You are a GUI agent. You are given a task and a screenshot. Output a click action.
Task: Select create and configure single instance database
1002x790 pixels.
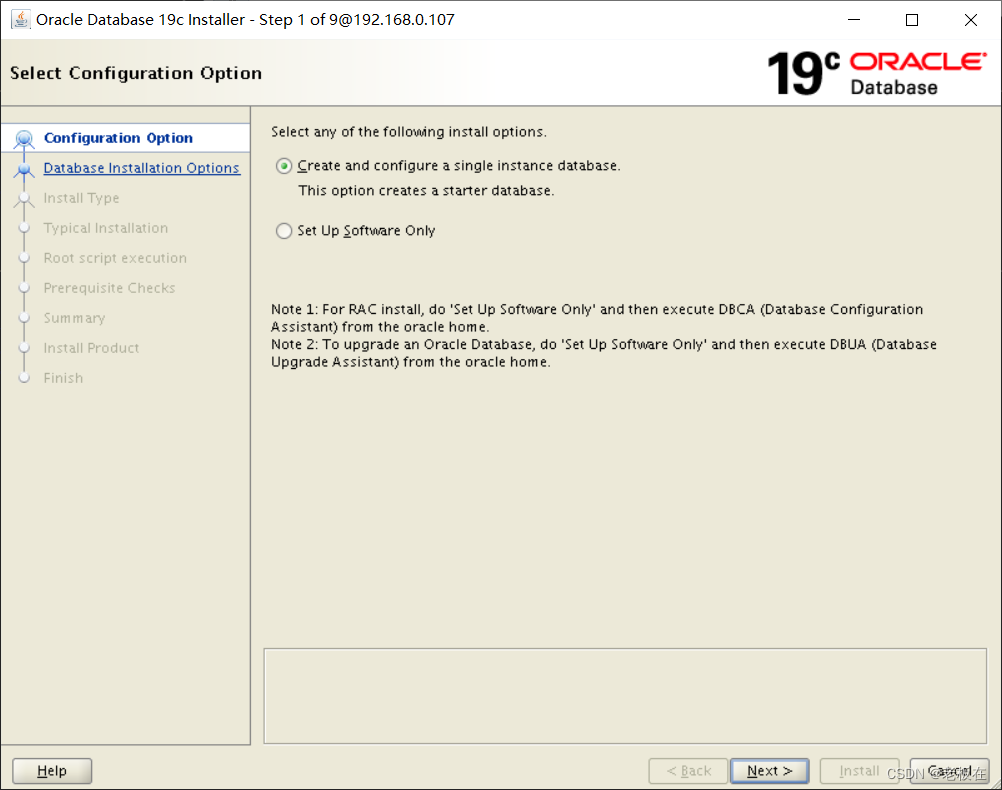[x=283, y=164]
